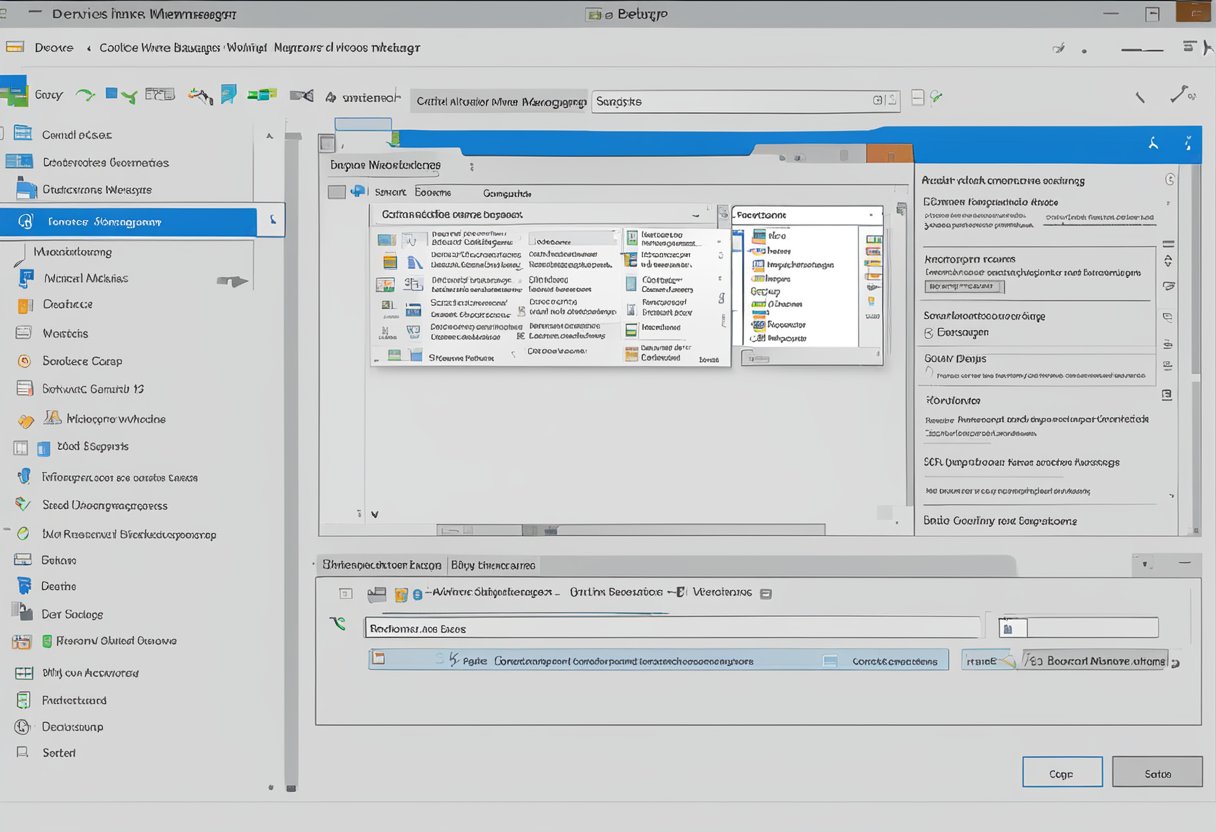Click the Satos button at bottom right
This screenshot has width=1216, height=832.
coord(1157,773)
